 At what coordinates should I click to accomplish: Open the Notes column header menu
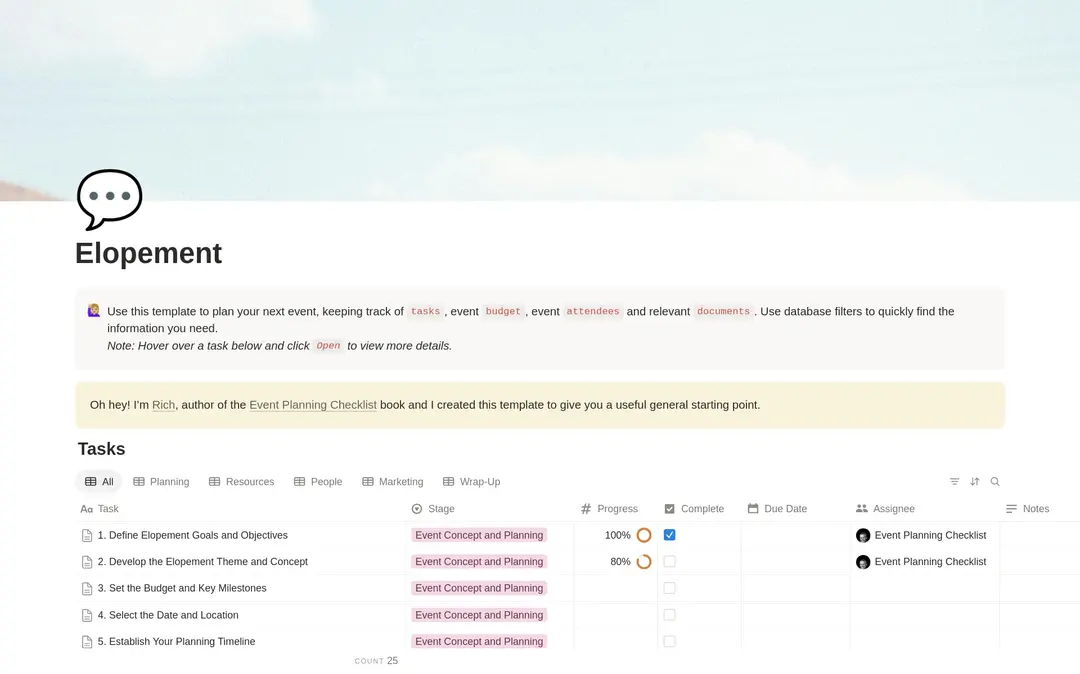point(1028,509)
